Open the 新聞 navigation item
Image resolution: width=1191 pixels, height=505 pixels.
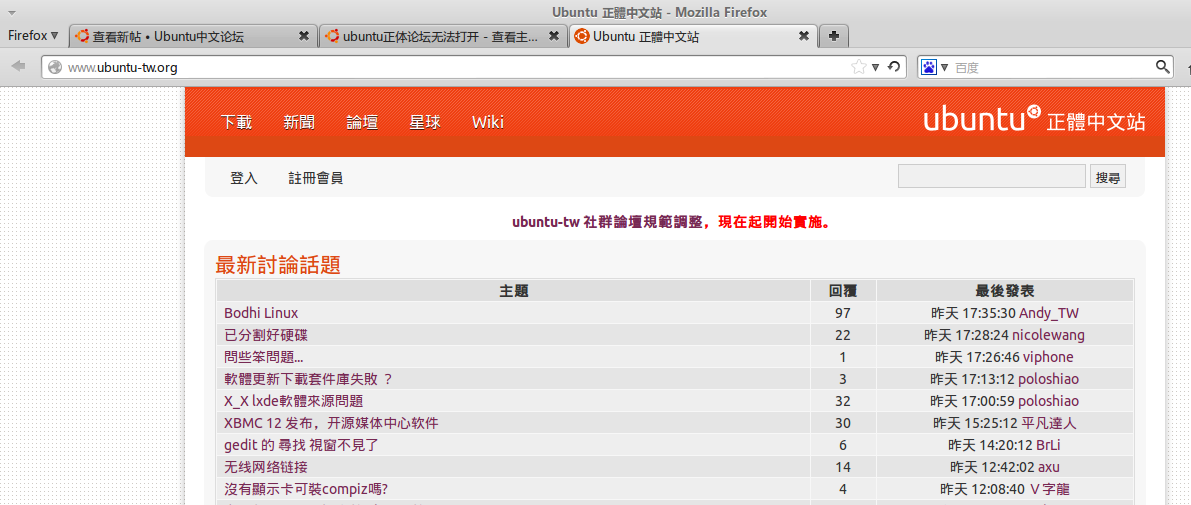pyautogui.click(x=299, y=122)
